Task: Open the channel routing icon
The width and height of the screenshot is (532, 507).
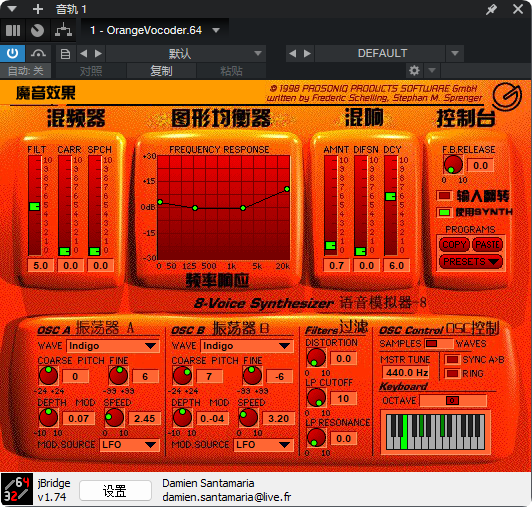Action: click(63, 31)
